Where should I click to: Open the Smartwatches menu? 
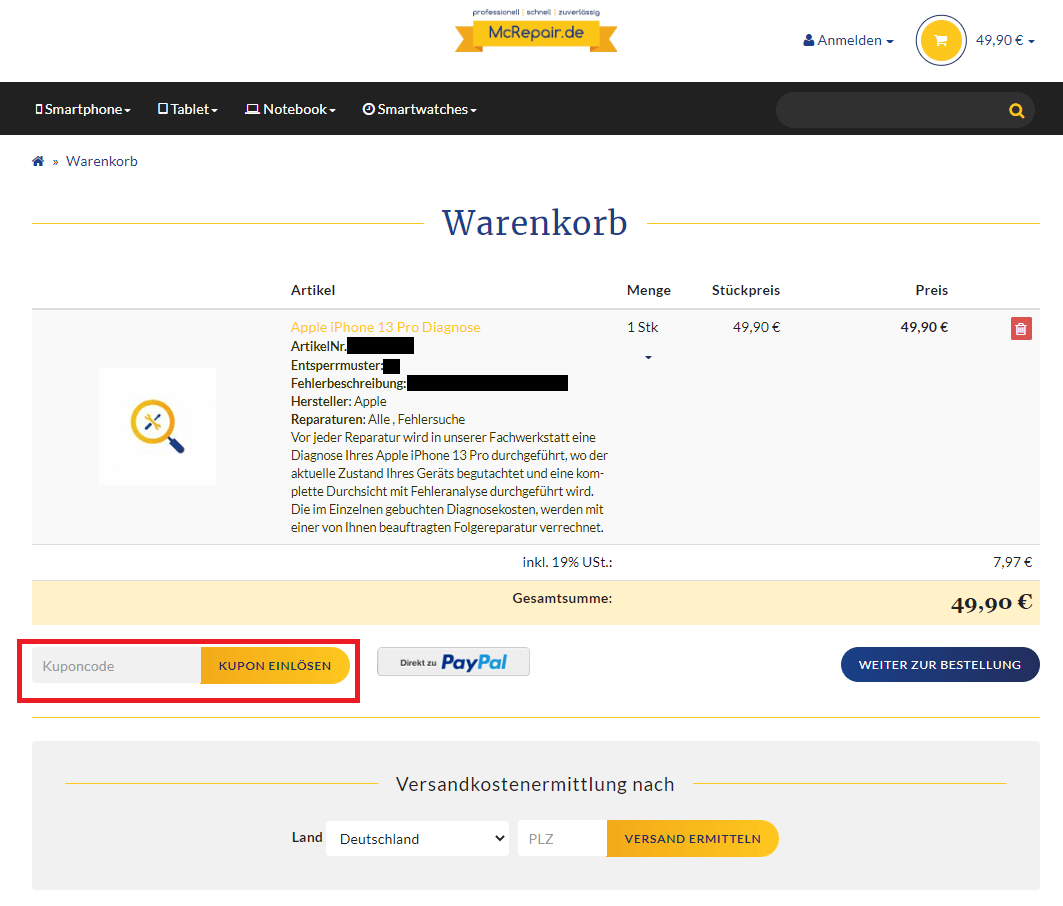[420, 109]
